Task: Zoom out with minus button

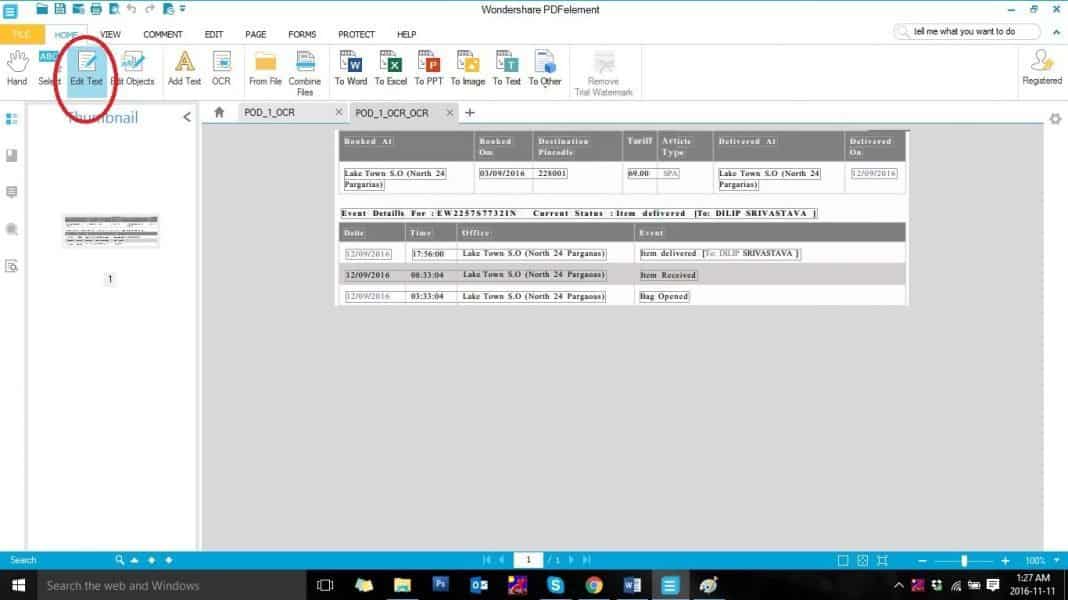Action: tap(922, 560)
